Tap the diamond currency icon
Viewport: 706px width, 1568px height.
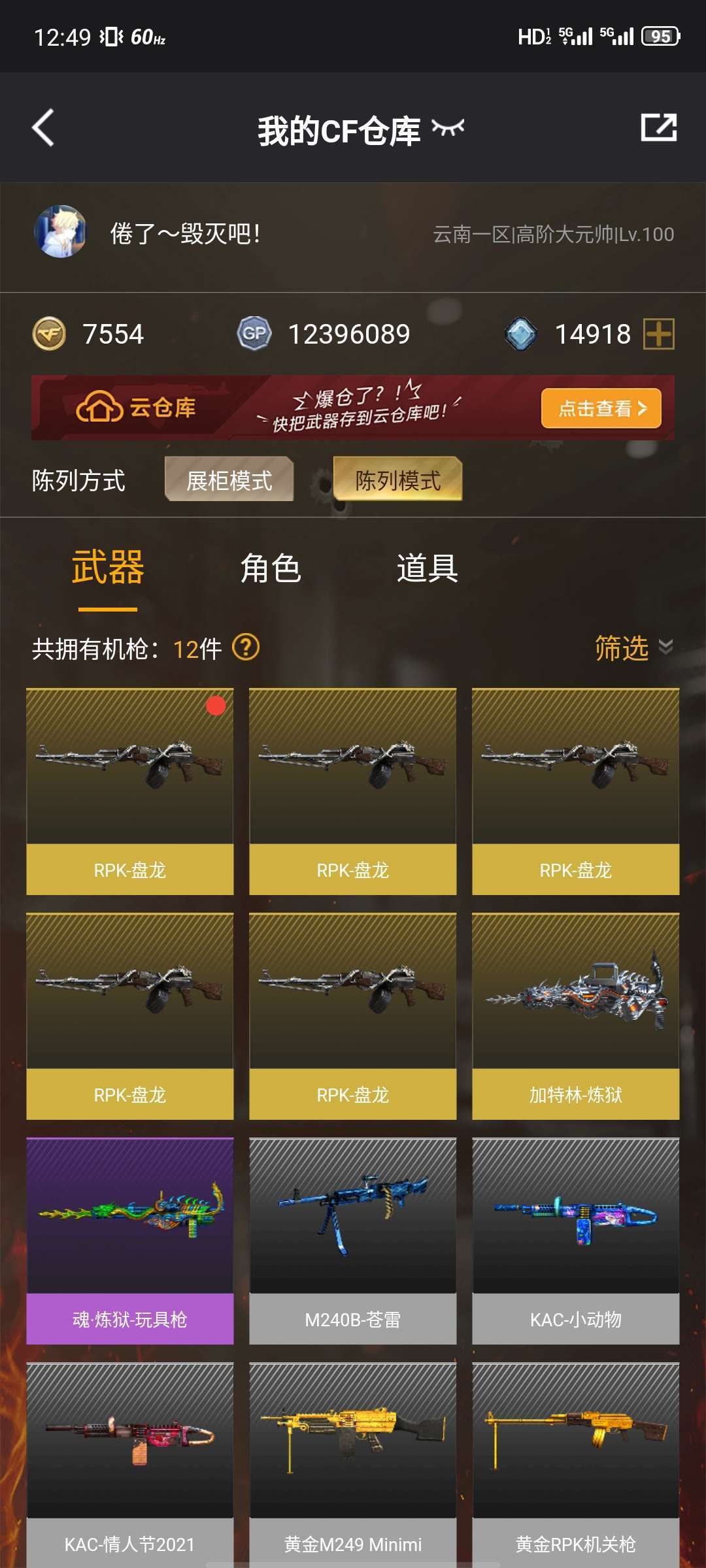(521, 334)
